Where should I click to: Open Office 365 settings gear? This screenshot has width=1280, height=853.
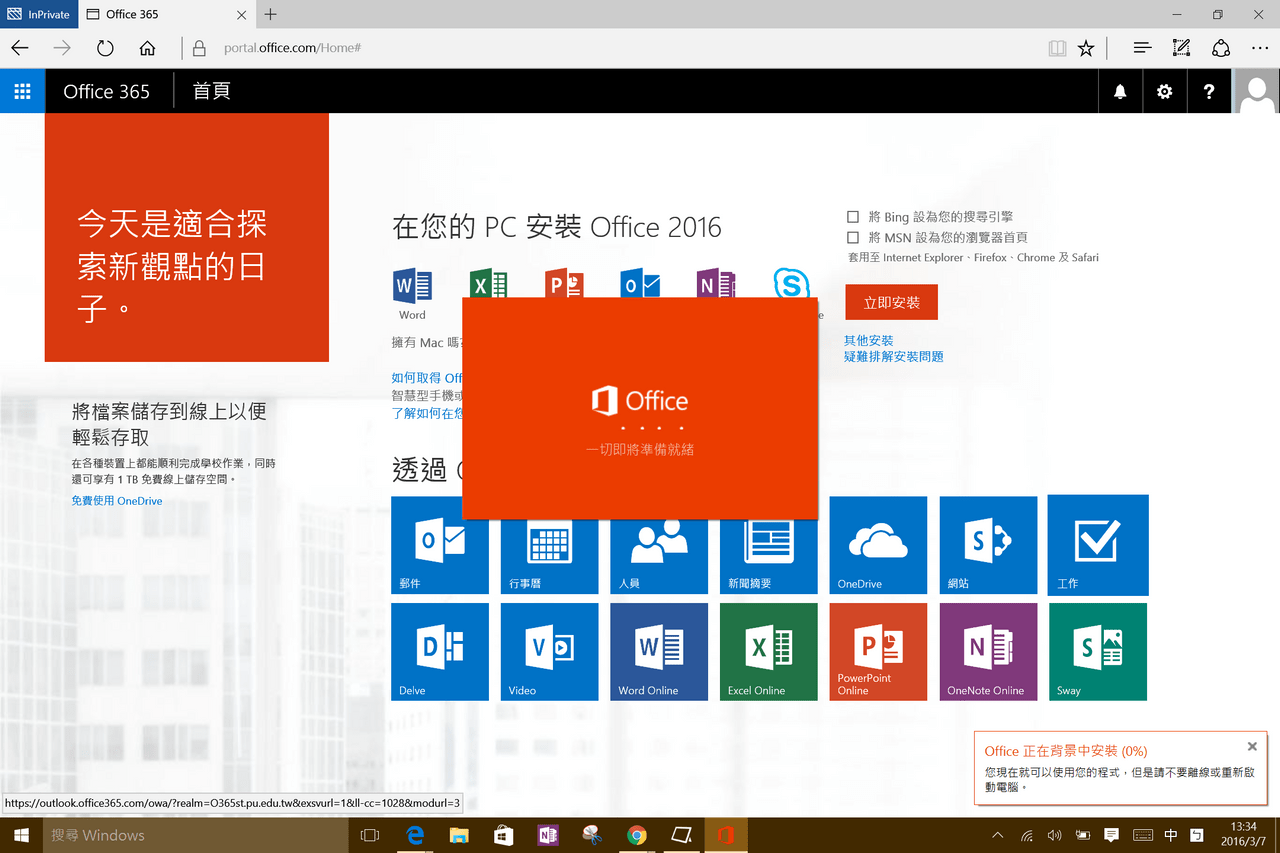(1164, 92)
